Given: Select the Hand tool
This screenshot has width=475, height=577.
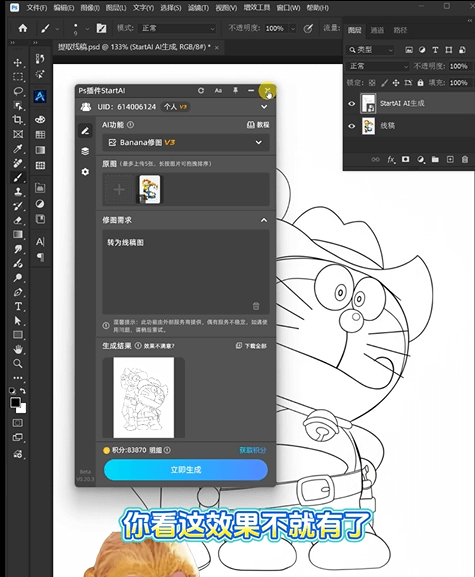Looking at the screenshot, I should (18, 349).
